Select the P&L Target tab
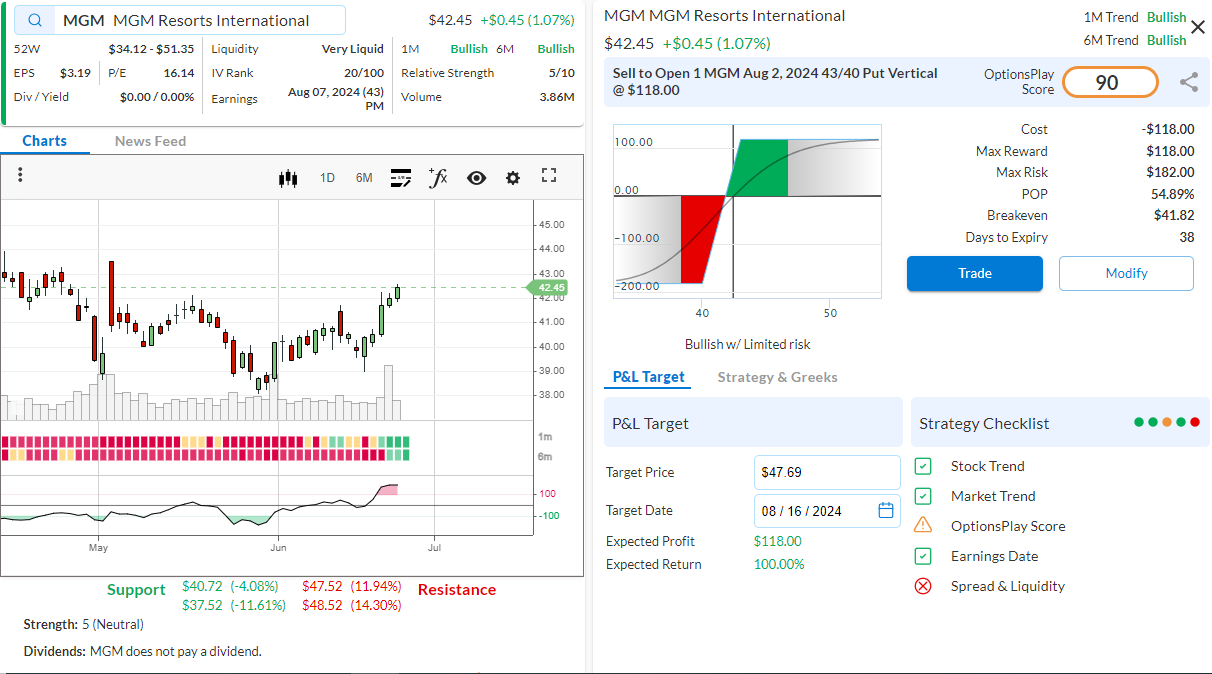This screenshot has width=1212, height=674. (649, 377)
